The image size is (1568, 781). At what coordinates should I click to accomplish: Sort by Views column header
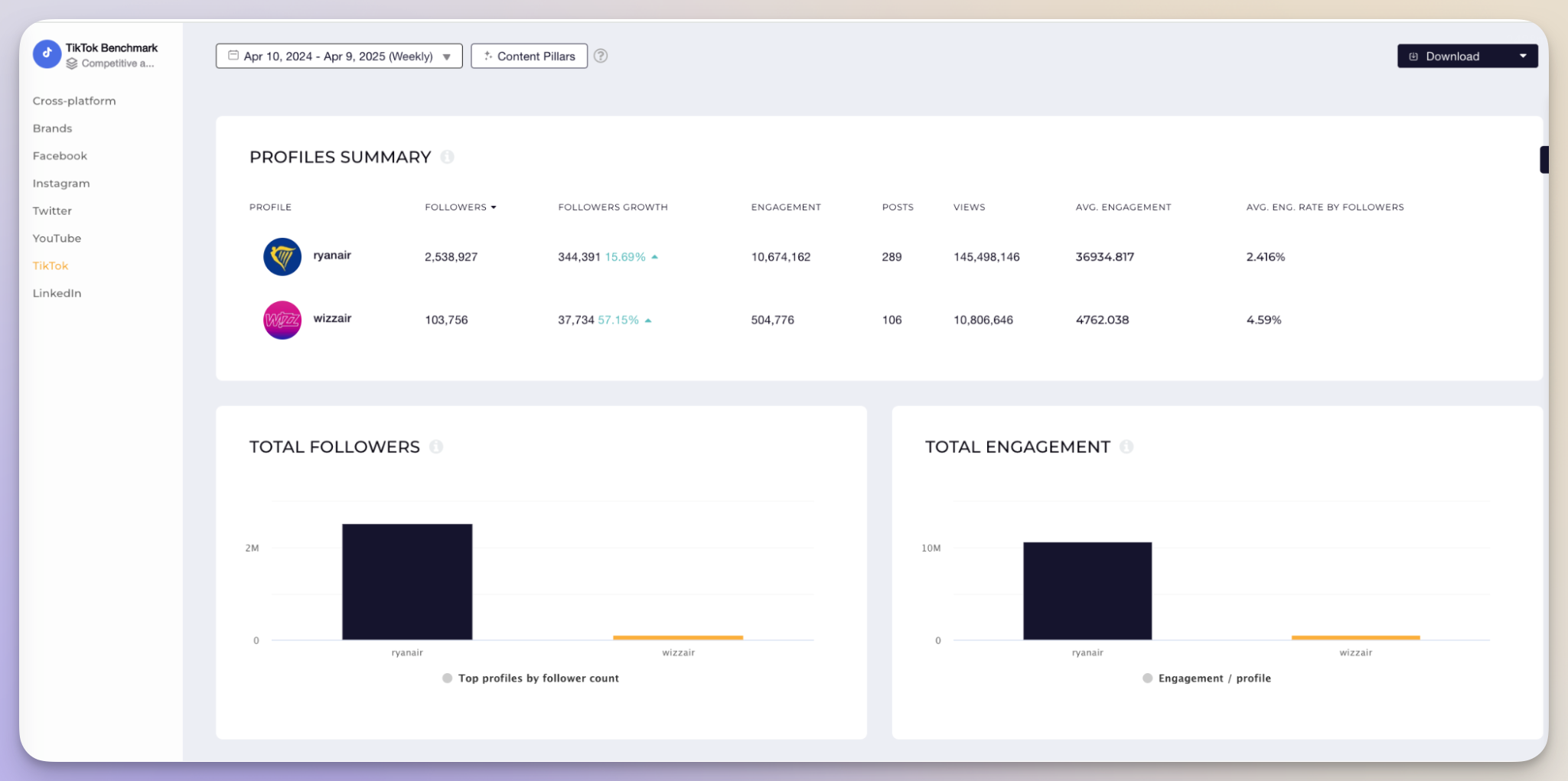[970, 207]
